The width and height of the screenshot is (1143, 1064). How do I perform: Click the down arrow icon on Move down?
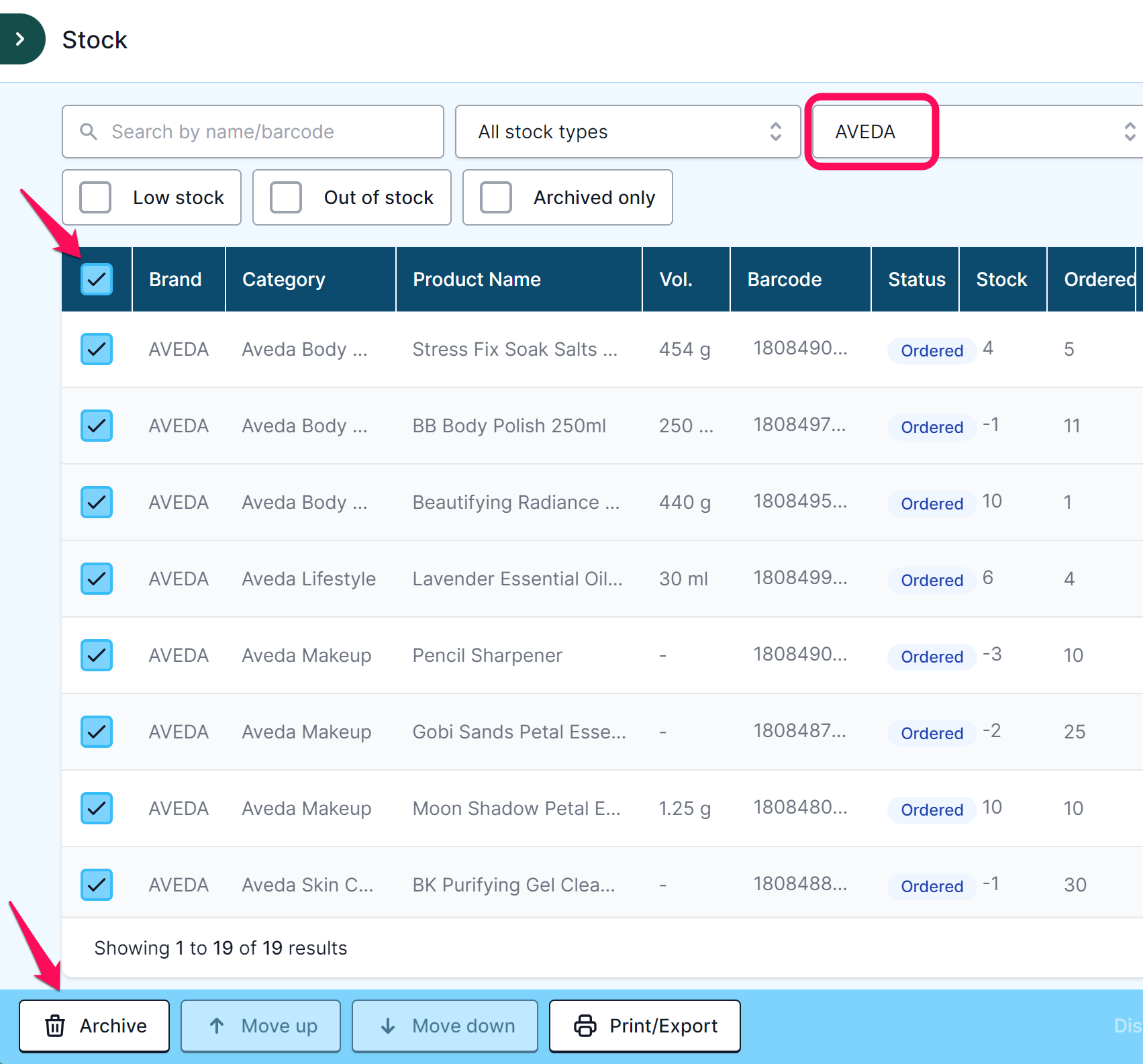tap(388, 1026)
